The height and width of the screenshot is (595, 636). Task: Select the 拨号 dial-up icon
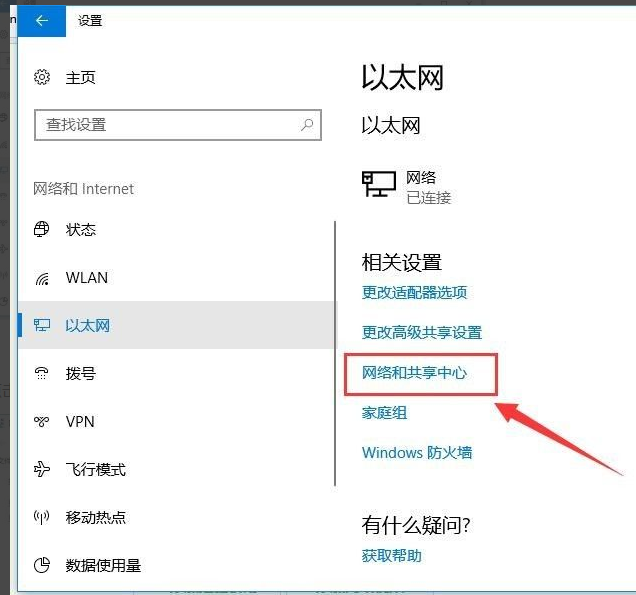coord(42,374)
